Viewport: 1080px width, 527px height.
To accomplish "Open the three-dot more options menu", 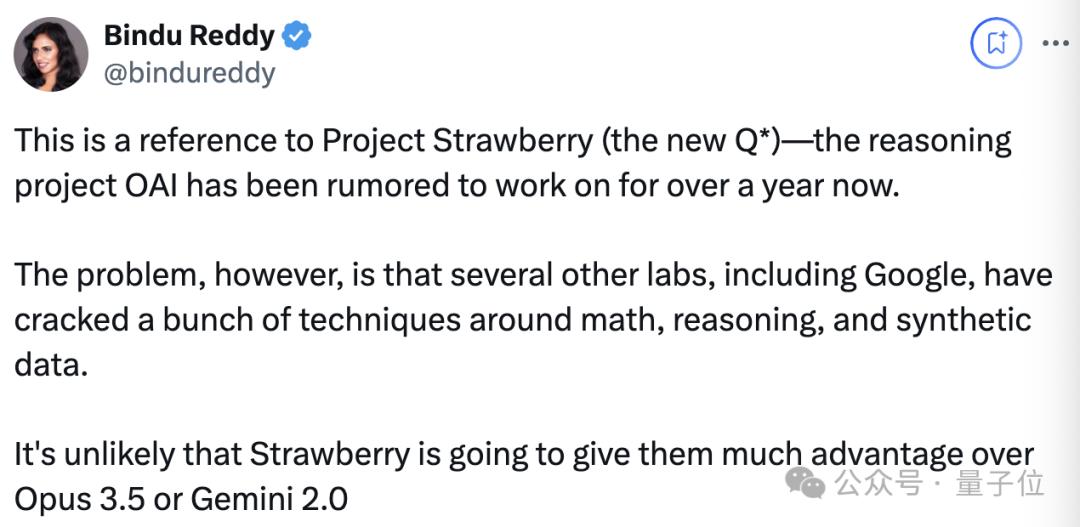I will tap(1057, 43).
